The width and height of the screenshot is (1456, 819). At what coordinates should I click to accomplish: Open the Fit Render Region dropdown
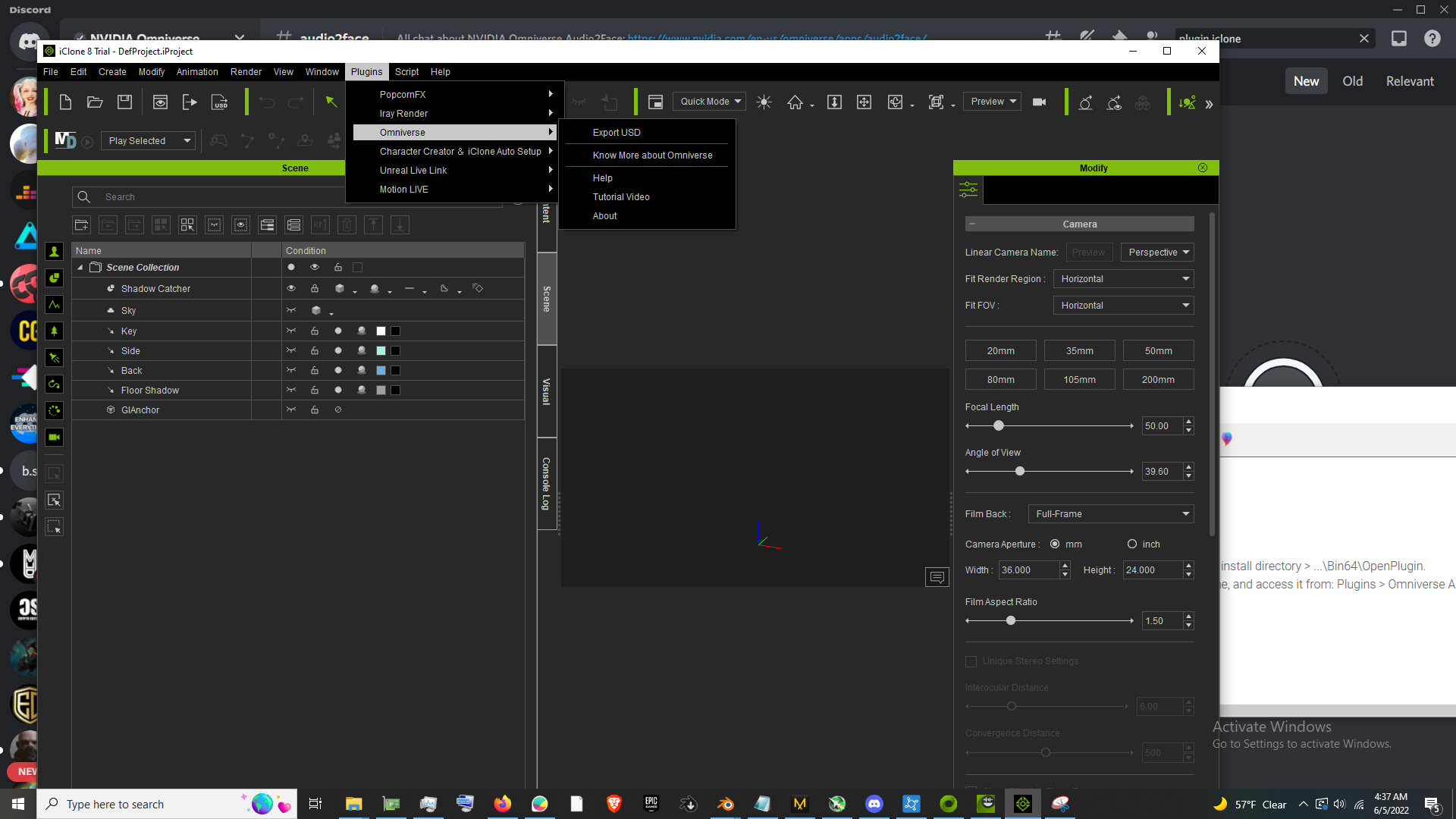coord(1123,278)
